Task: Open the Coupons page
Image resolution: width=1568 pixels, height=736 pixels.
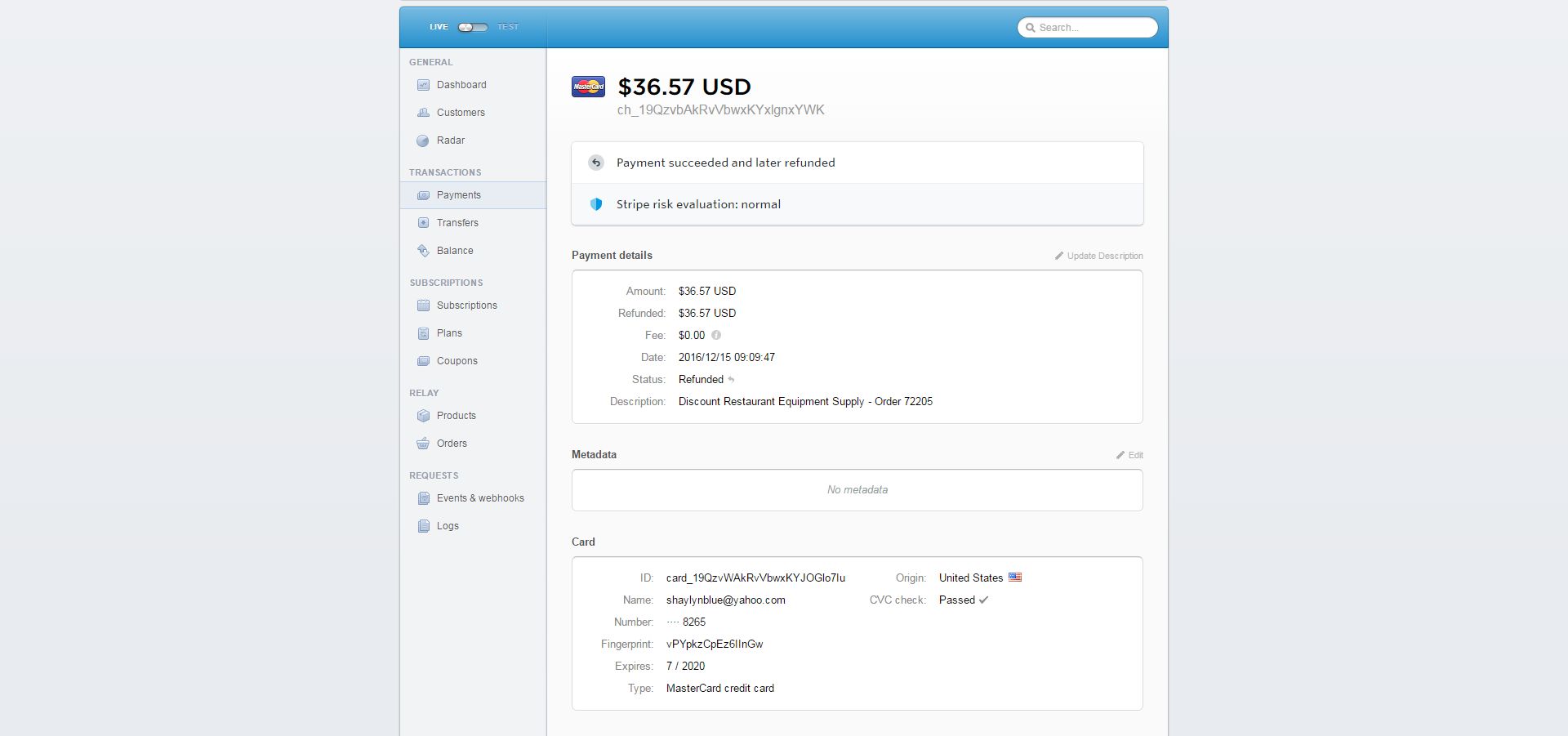Action: [457, 361]
